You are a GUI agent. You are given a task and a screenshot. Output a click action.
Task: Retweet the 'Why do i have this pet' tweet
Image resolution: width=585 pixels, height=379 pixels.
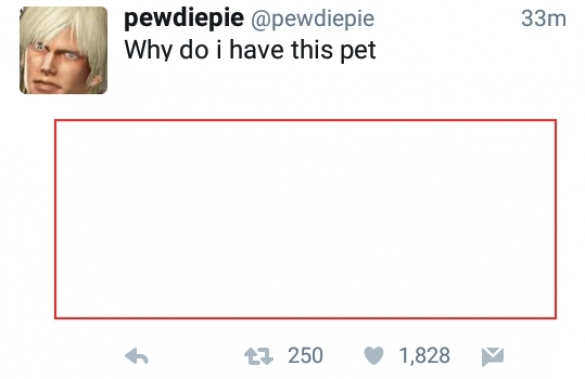(259, 356)
